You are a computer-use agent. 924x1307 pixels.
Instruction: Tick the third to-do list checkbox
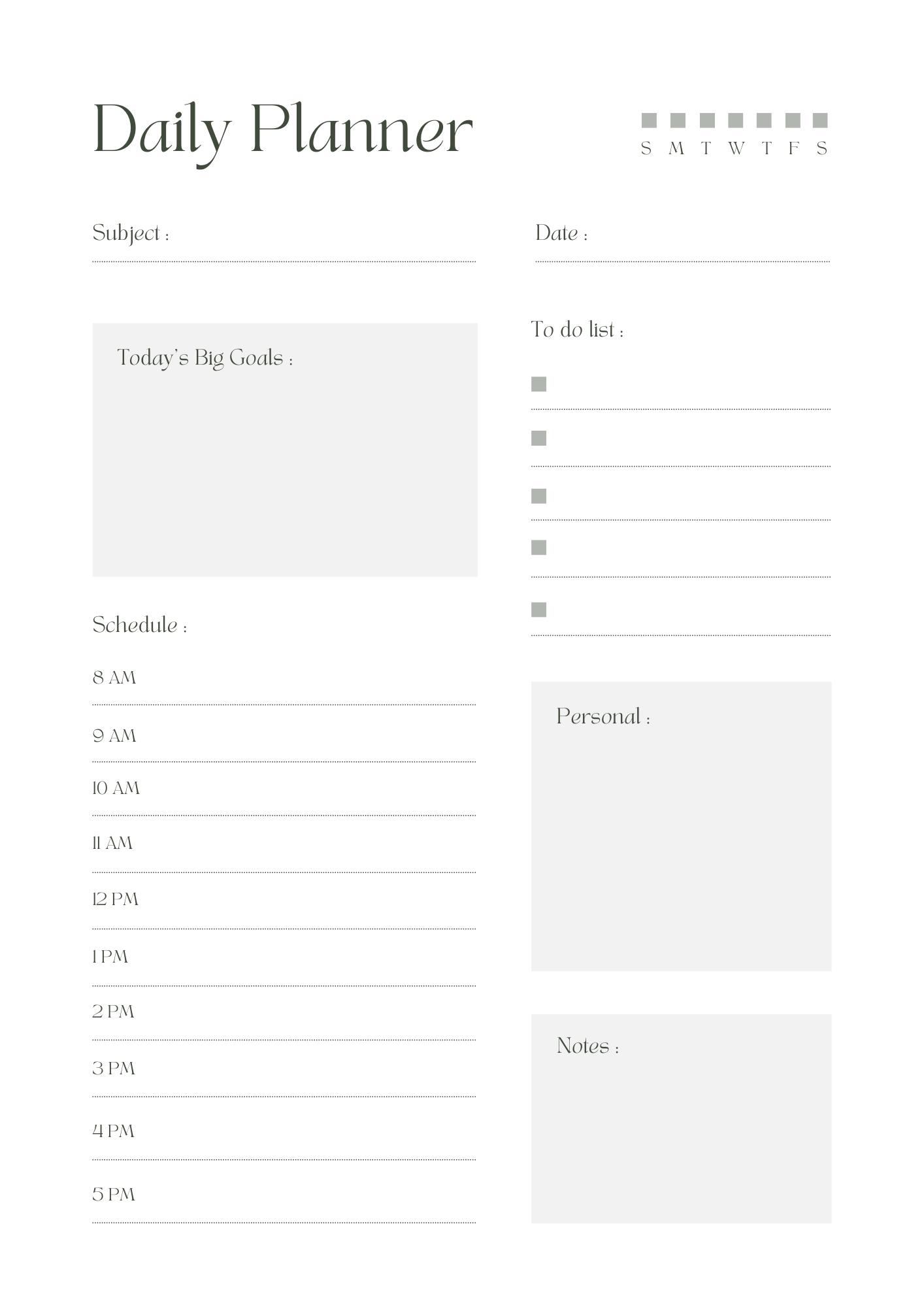538,496
